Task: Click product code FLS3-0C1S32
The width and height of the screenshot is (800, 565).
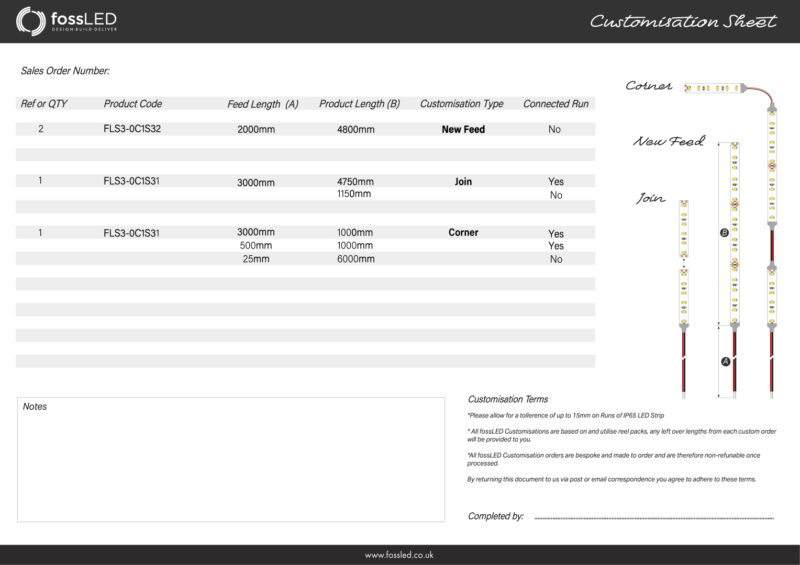Action: pyautogui.click(x=132, y=129)
